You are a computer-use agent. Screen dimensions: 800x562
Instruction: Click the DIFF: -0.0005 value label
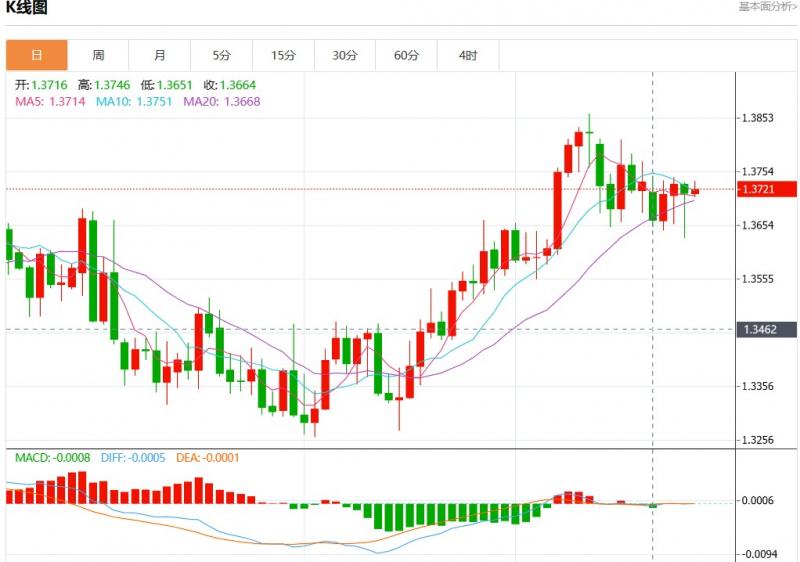(x=135, y=457)
